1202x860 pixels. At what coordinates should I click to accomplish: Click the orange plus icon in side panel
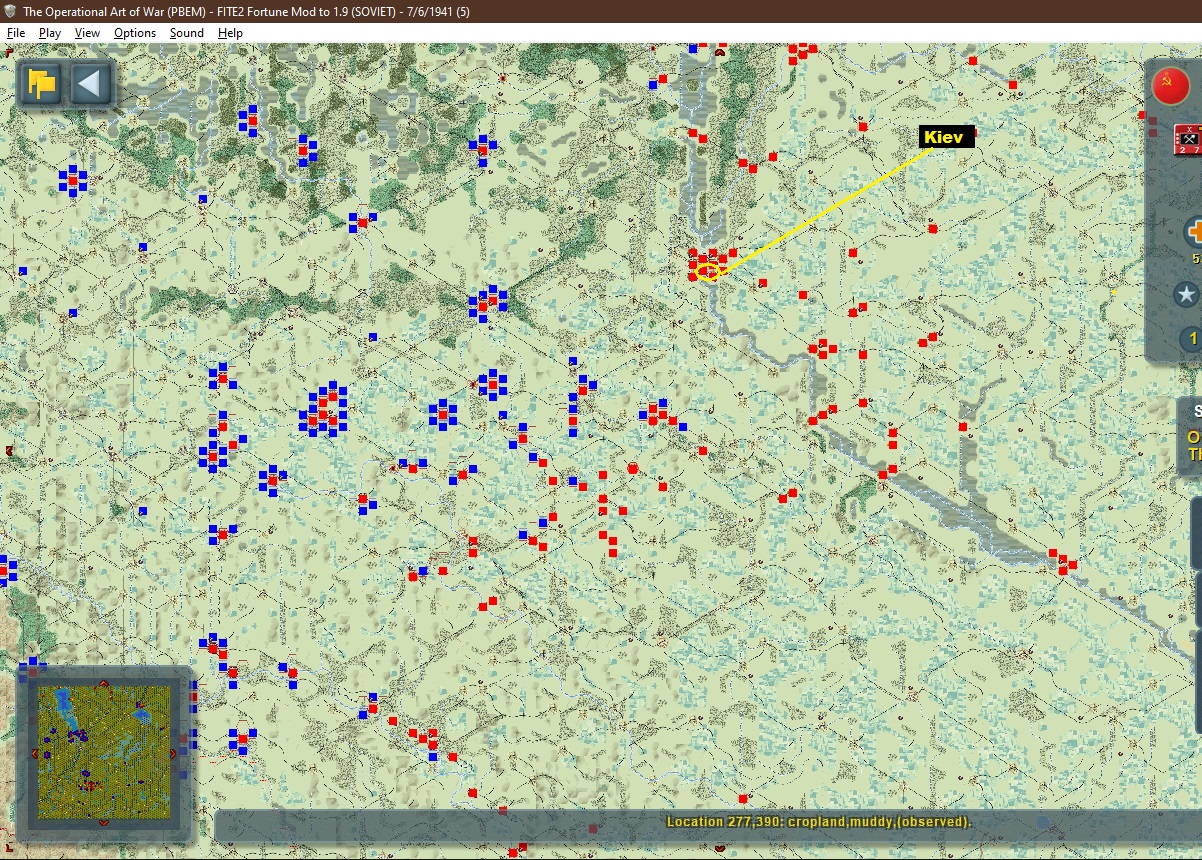point(1193,233)
